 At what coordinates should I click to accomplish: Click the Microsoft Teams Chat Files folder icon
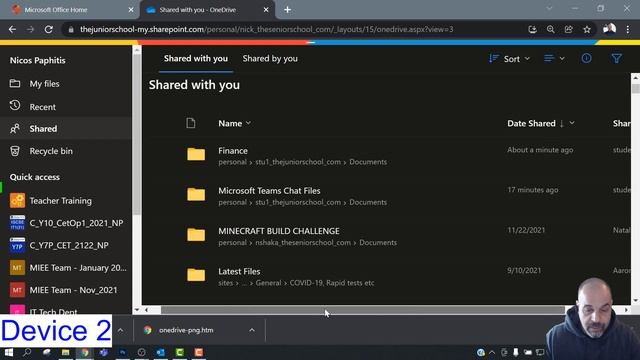pyautogui.click(x=196, y=194)
